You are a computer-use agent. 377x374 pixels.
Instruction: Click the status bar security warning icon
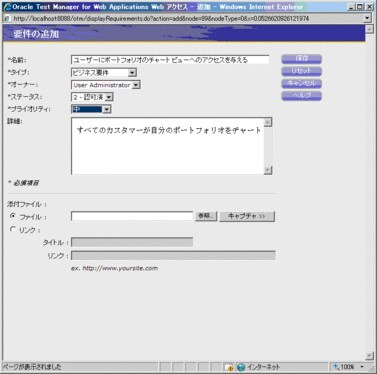tap(229, 367)
